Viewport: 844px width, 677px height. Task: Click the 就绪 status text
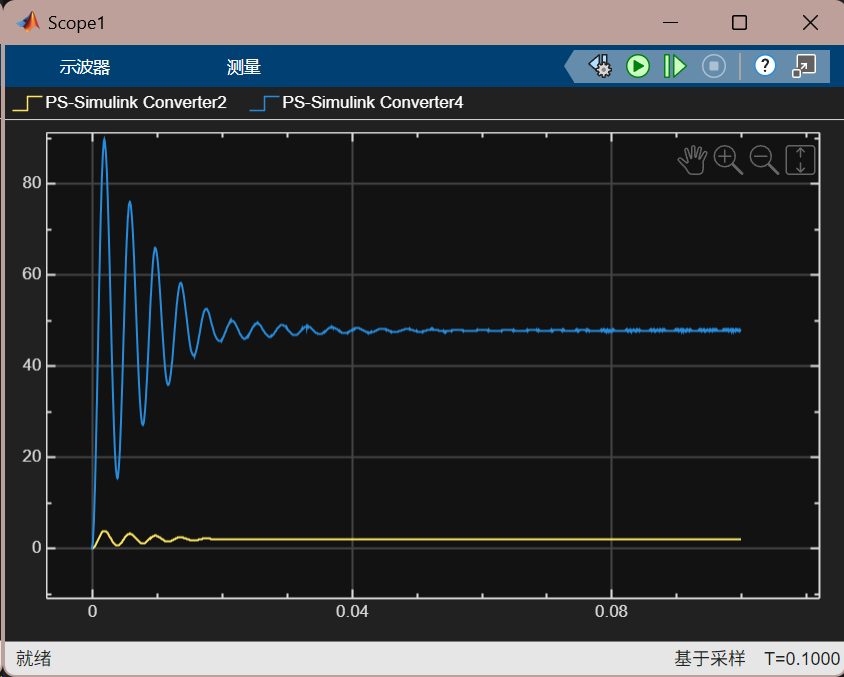pyautogui.click(x=33, y=658)
